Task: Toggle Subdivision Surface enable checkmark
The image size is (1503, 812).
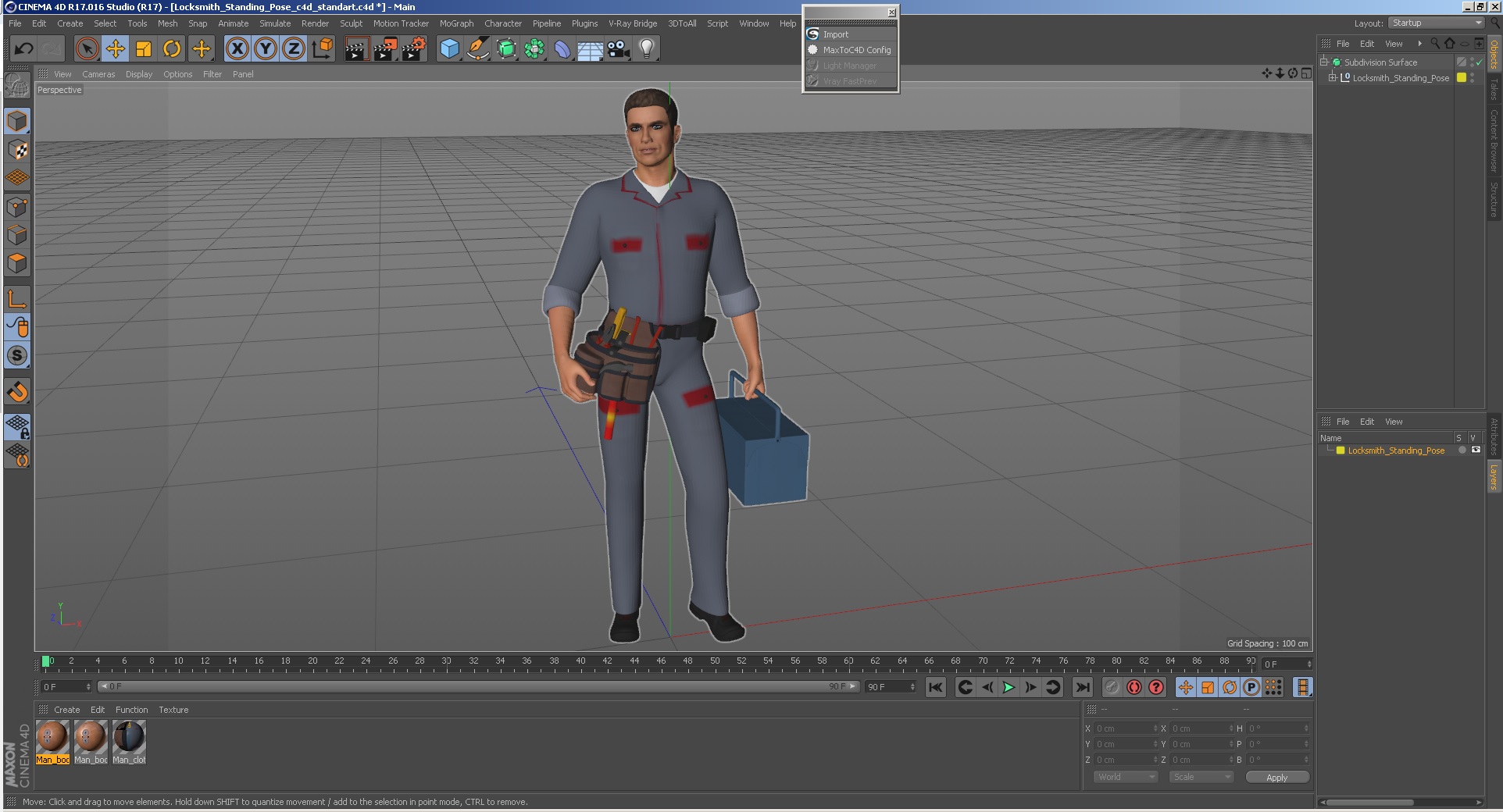Action: point(1479,62)
